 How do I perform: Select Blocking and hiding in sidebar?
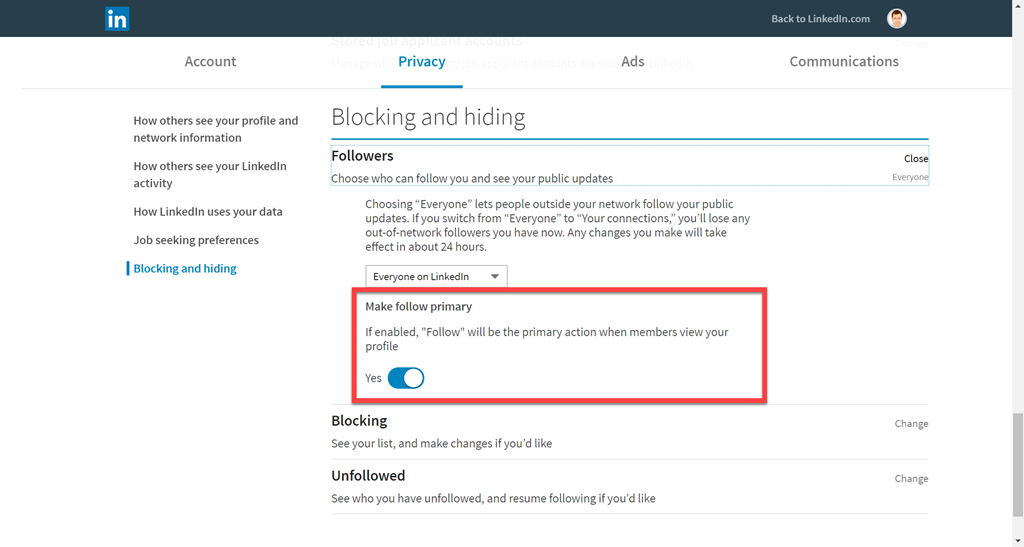[185, 269]
